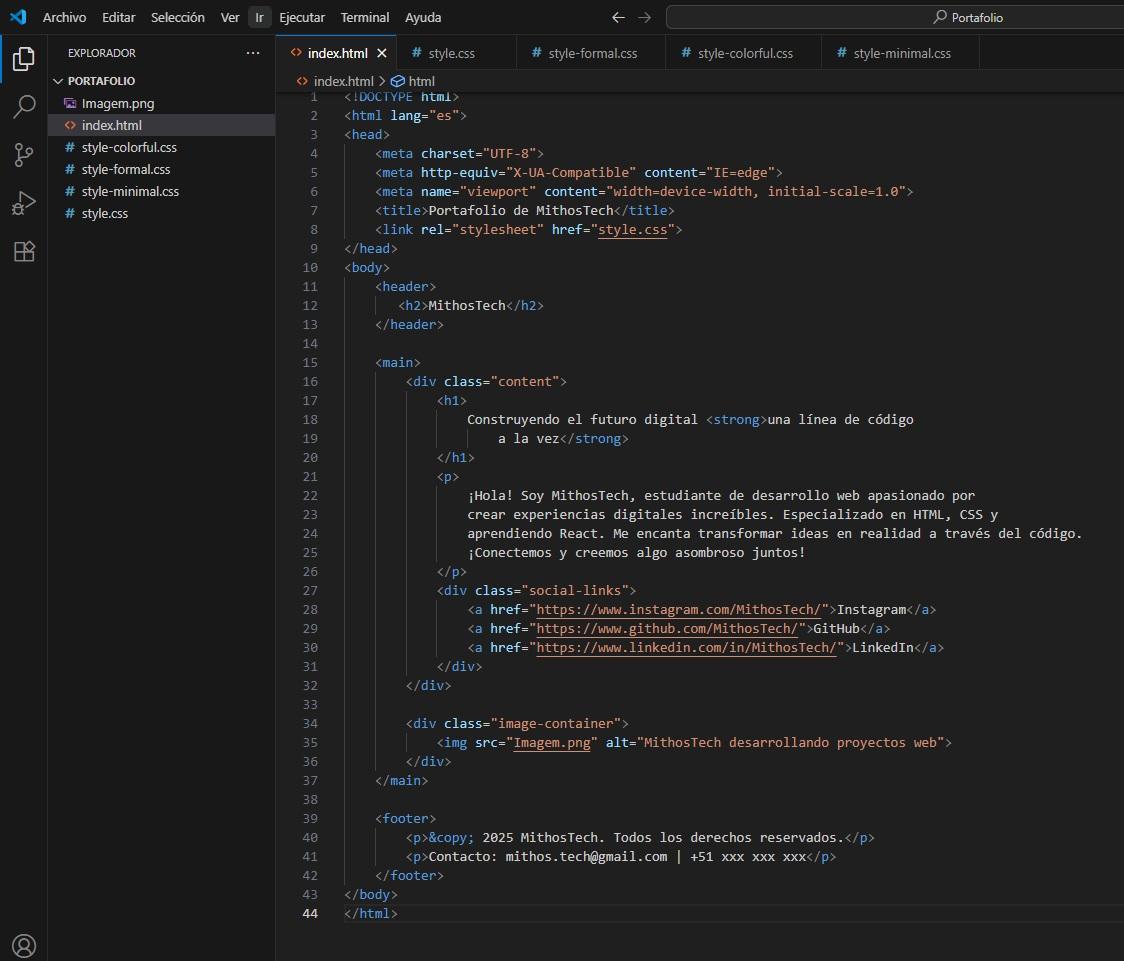Image resolution: width=1124 pixels, height=961 pixels.
Task: Open the Ayuda menu
Action: [x=423, y=17]
